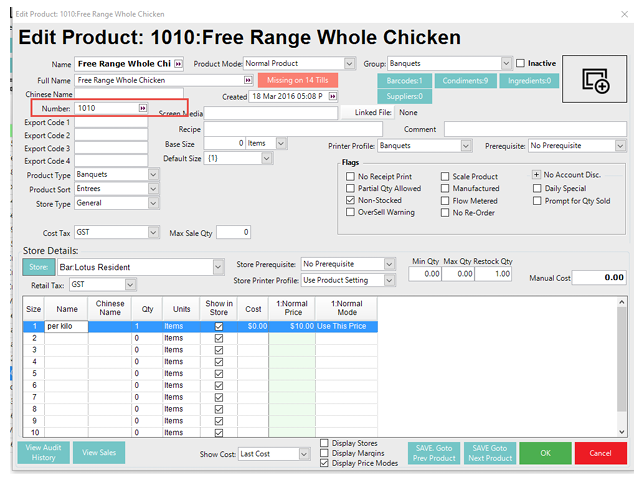Expand the Show Cost dropdown
Screen dimensions: 644x480
point(304,453)
